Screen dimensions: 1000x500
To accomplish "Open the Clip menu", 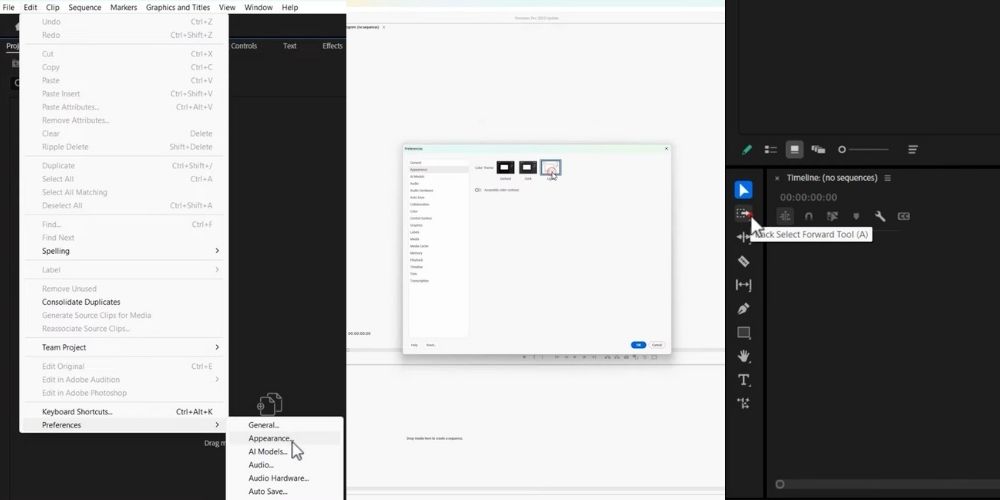I will coord(53,8).
